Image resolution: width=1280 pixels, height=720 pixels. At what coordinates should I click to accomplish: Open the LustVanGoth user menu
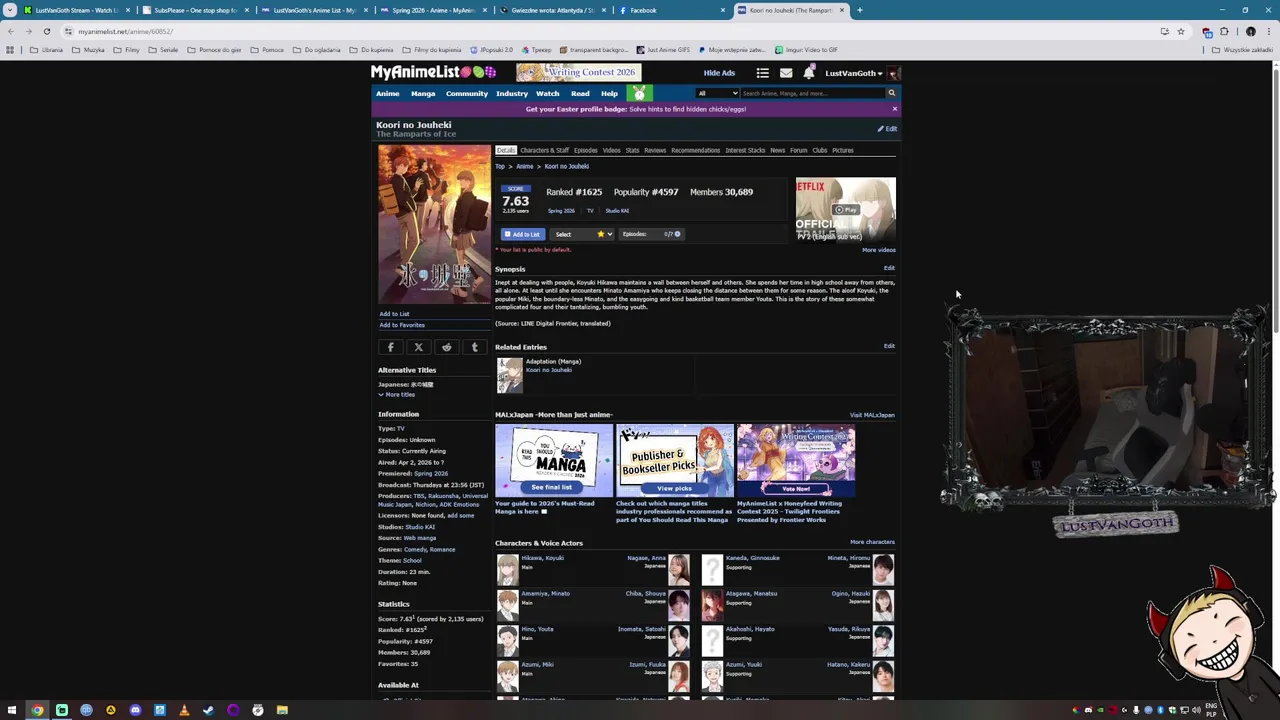pyautogui.click(x=854, y=73)
